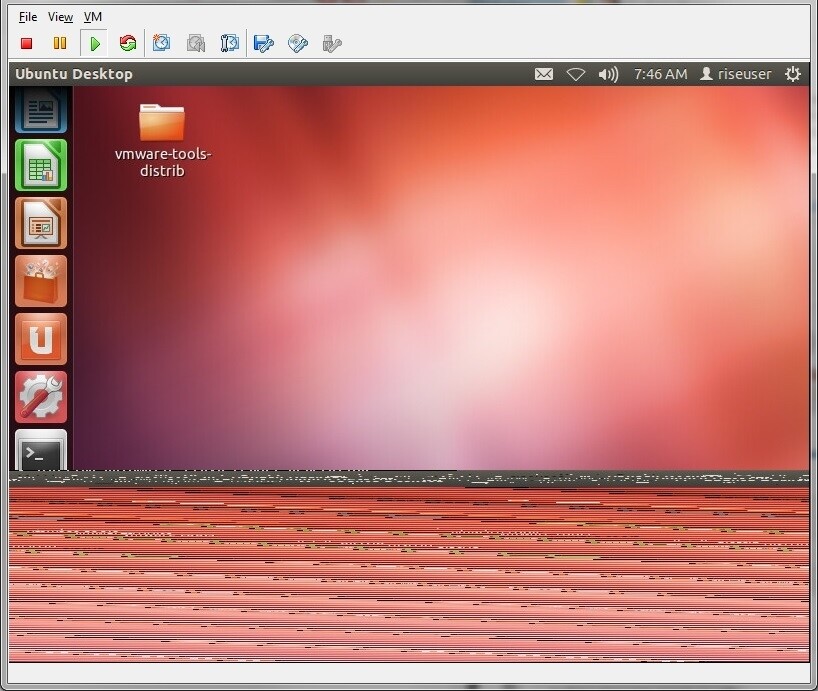
Task: Open the session gear menu
Action: pyautogui.click(x=792, y=73)
